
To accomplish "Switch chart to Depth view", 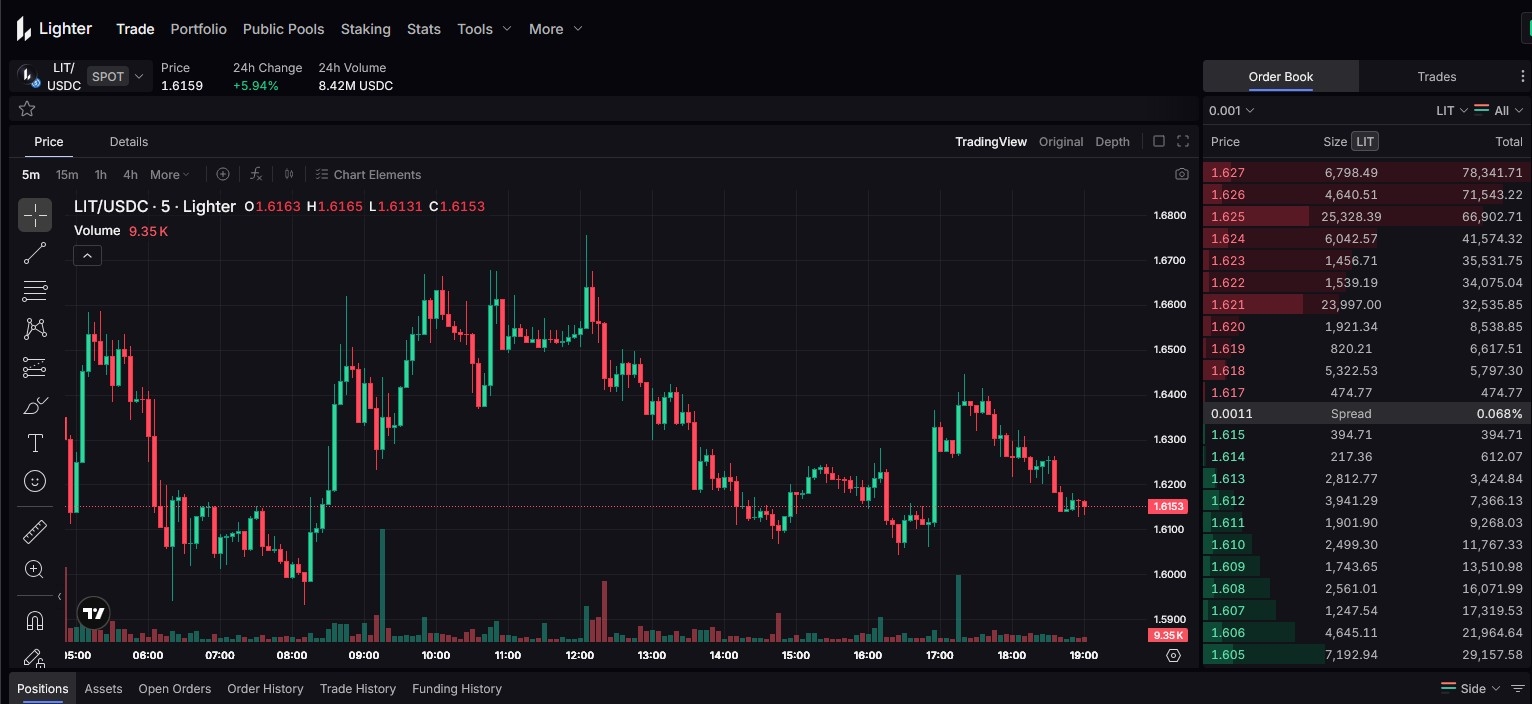I will pos(1112,141).
